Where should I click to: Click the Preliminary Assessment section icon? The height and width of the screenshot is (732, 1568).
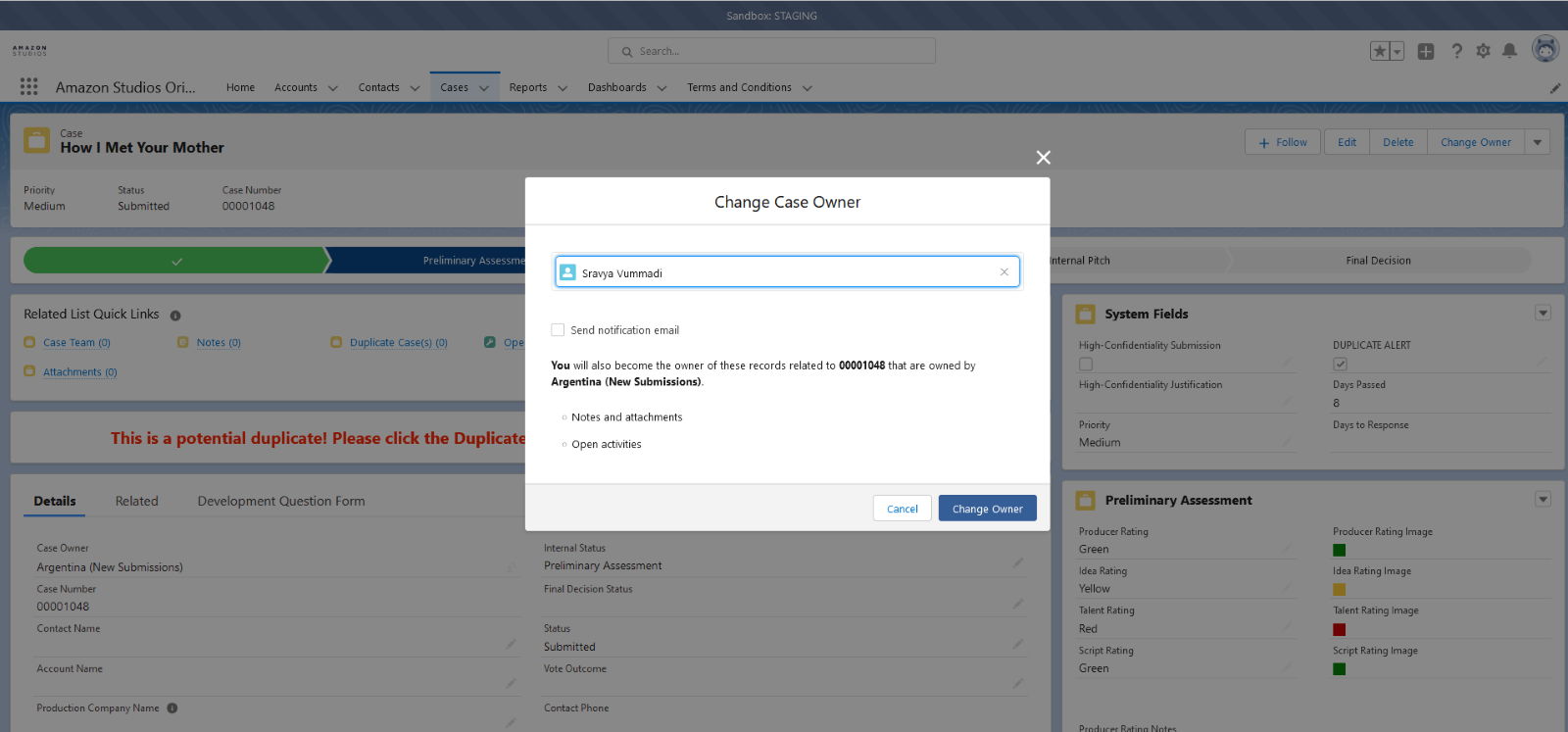click(1086, 500)
